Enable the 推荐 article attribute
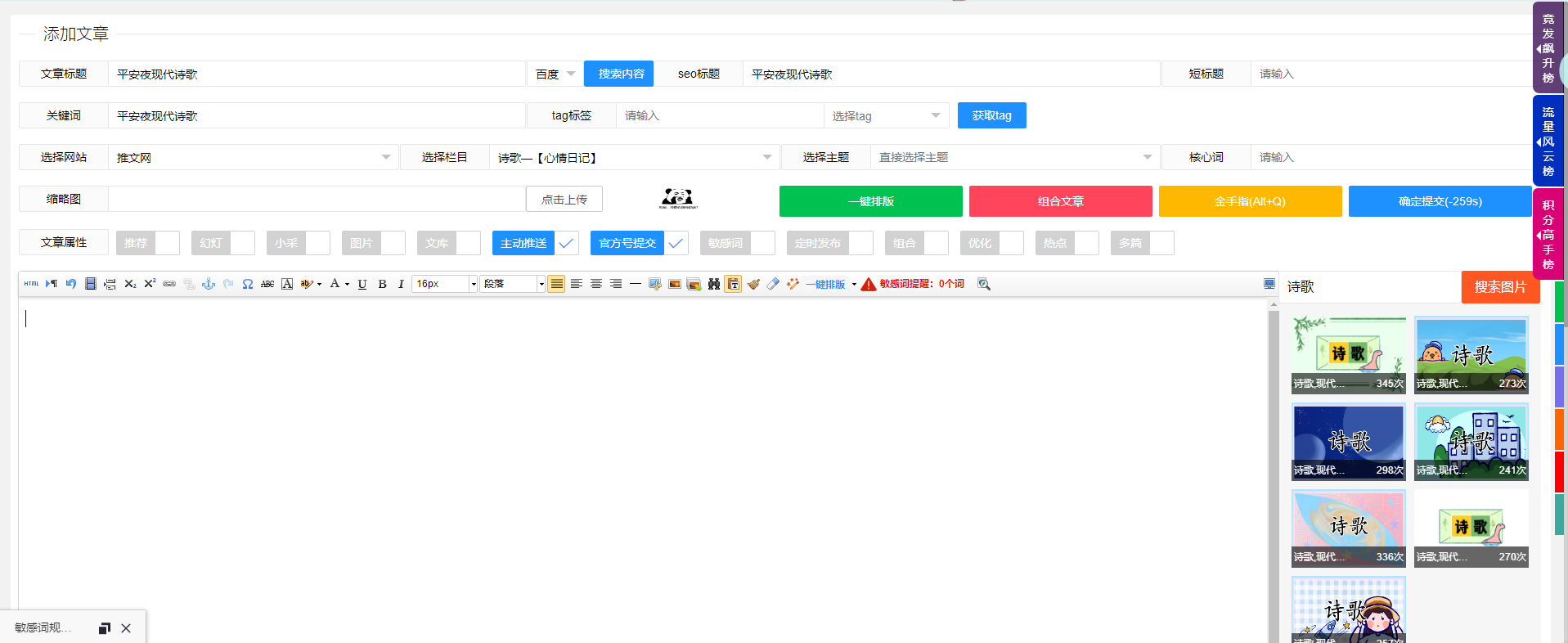1568x643 pixels. (x=167, y=243)
